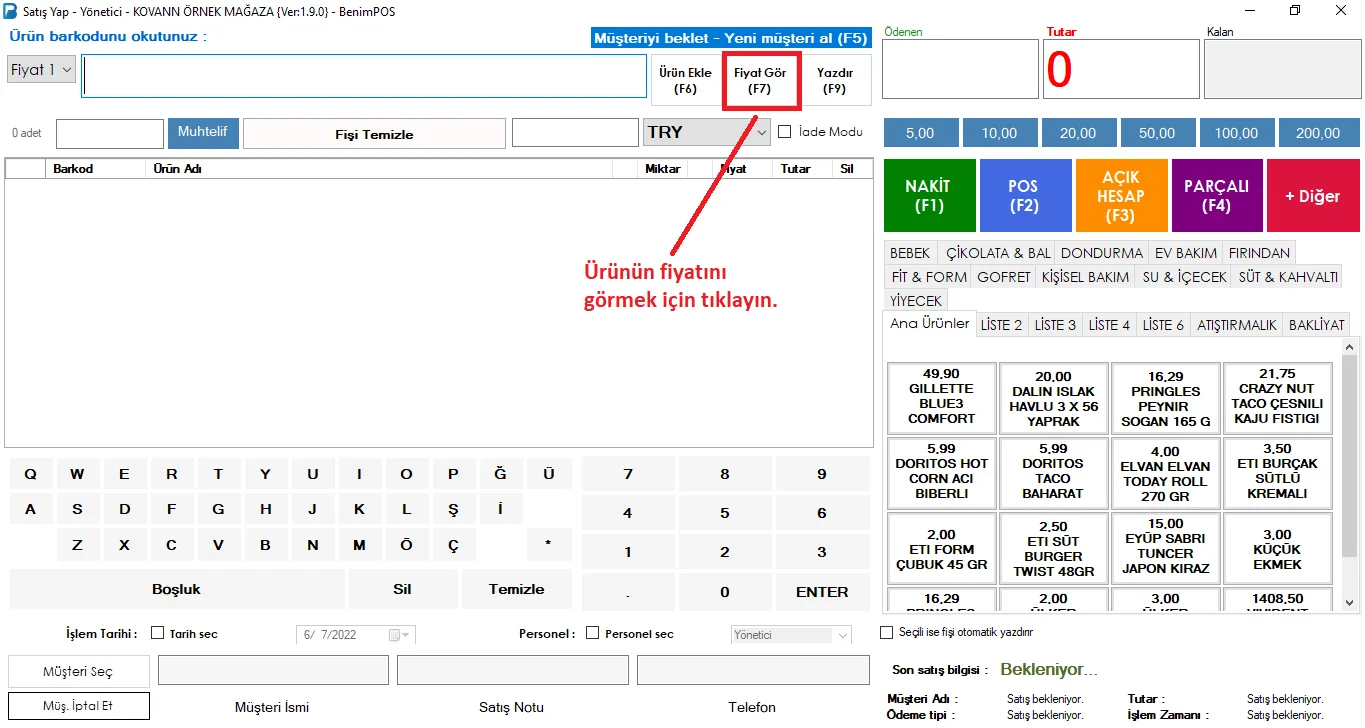This screenshot has height=728, width=1365.
Task: Click the Fişi Temizle button
Action: coord(374,134)
